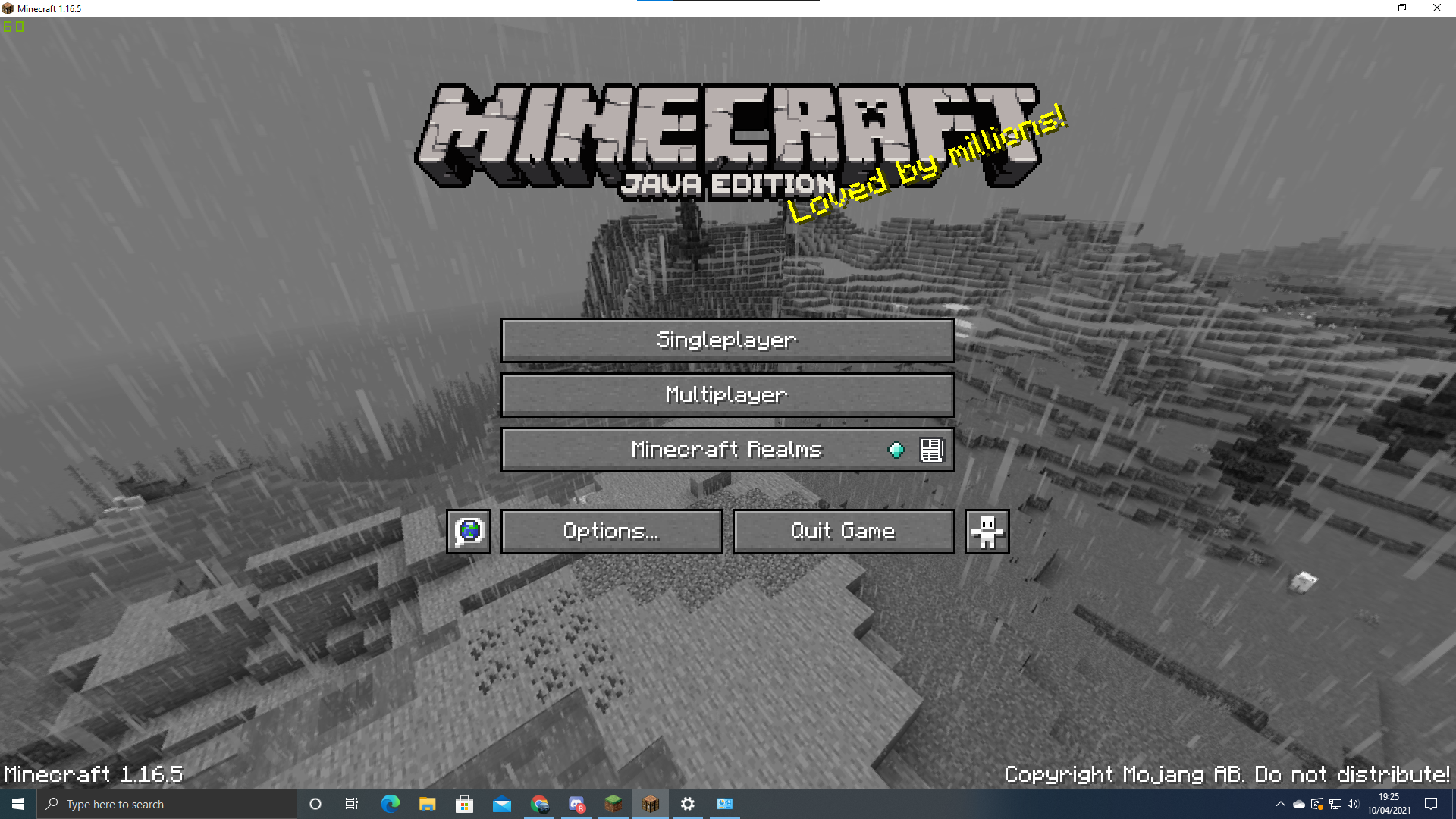Open the Windows Start menu
Viewport: 1456px width, 819px height.
point(18,804)
